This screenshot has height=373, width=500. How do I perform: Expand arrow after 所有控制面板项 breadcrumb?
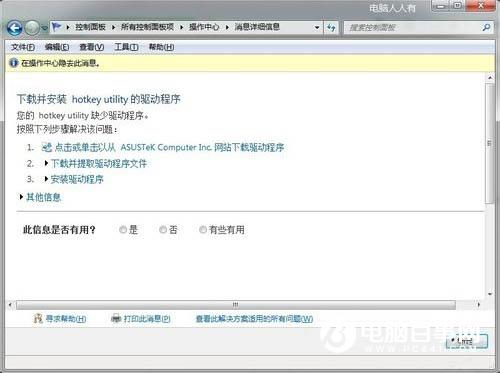pos(182,27)
